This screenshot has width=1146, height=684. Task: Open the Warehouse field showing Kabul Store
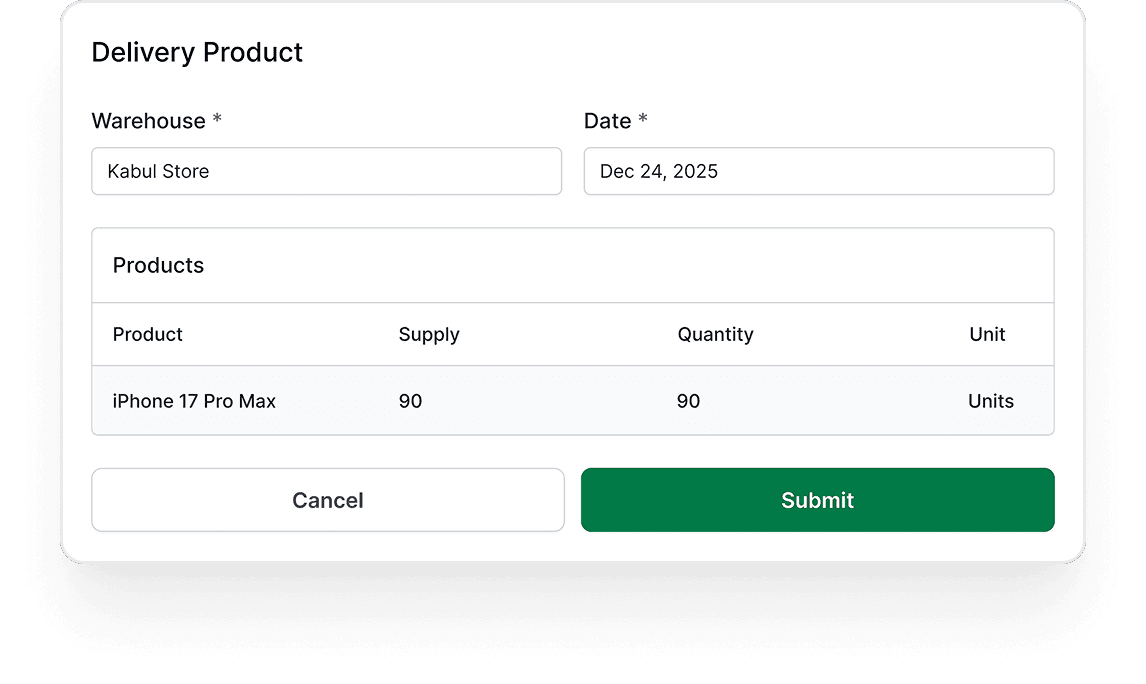pyautogui.click(x=326, y=172)
